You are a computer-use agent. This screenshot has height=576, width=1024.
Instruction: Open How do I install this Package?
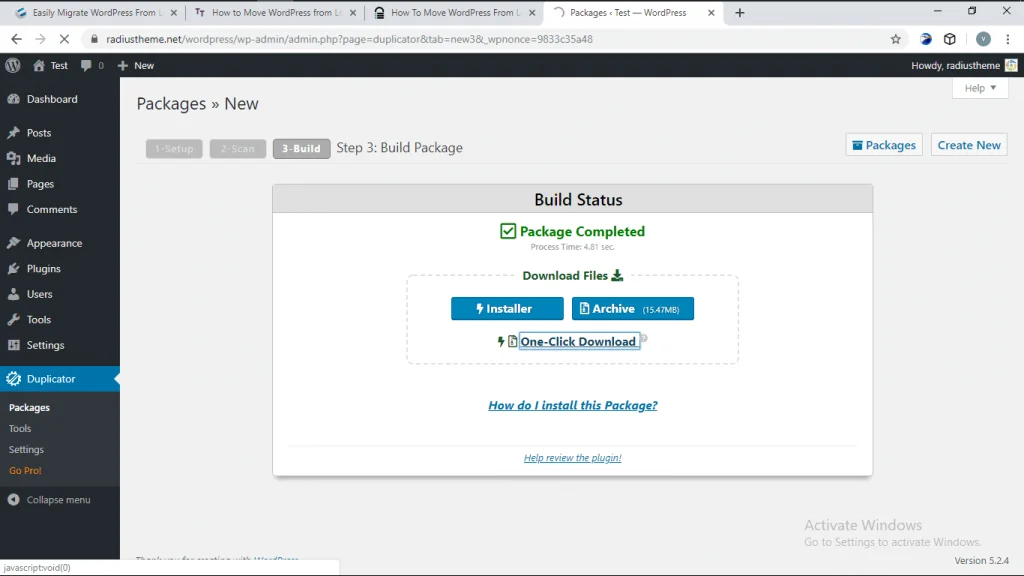click(x=573, y=406)
